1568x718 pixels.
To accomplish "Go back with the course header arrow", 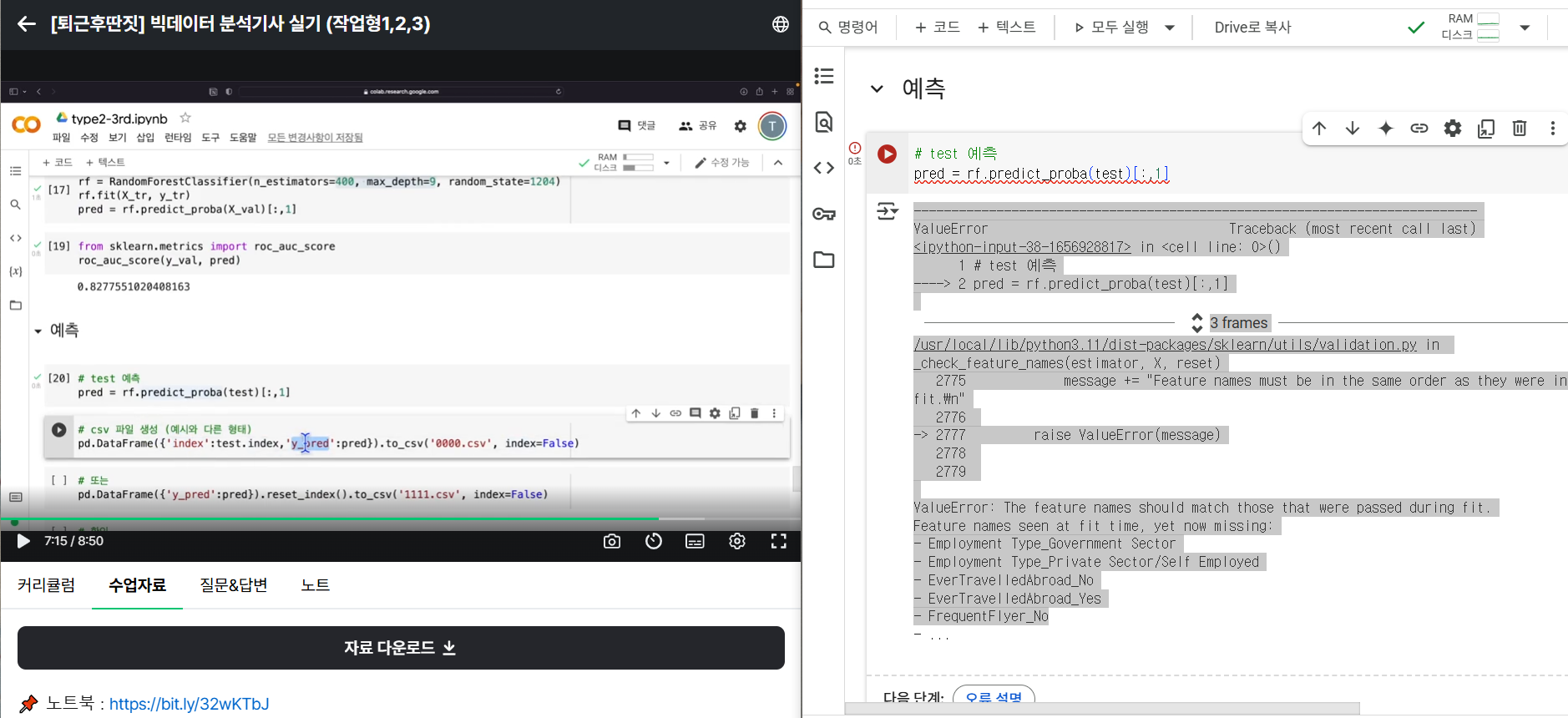I will (x=27, y=24).
